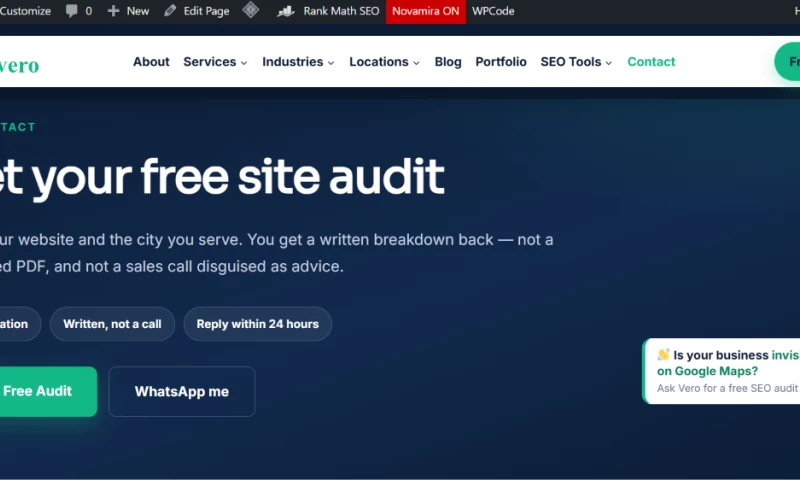Click the 'free site audit' heading

click(222, 177)
